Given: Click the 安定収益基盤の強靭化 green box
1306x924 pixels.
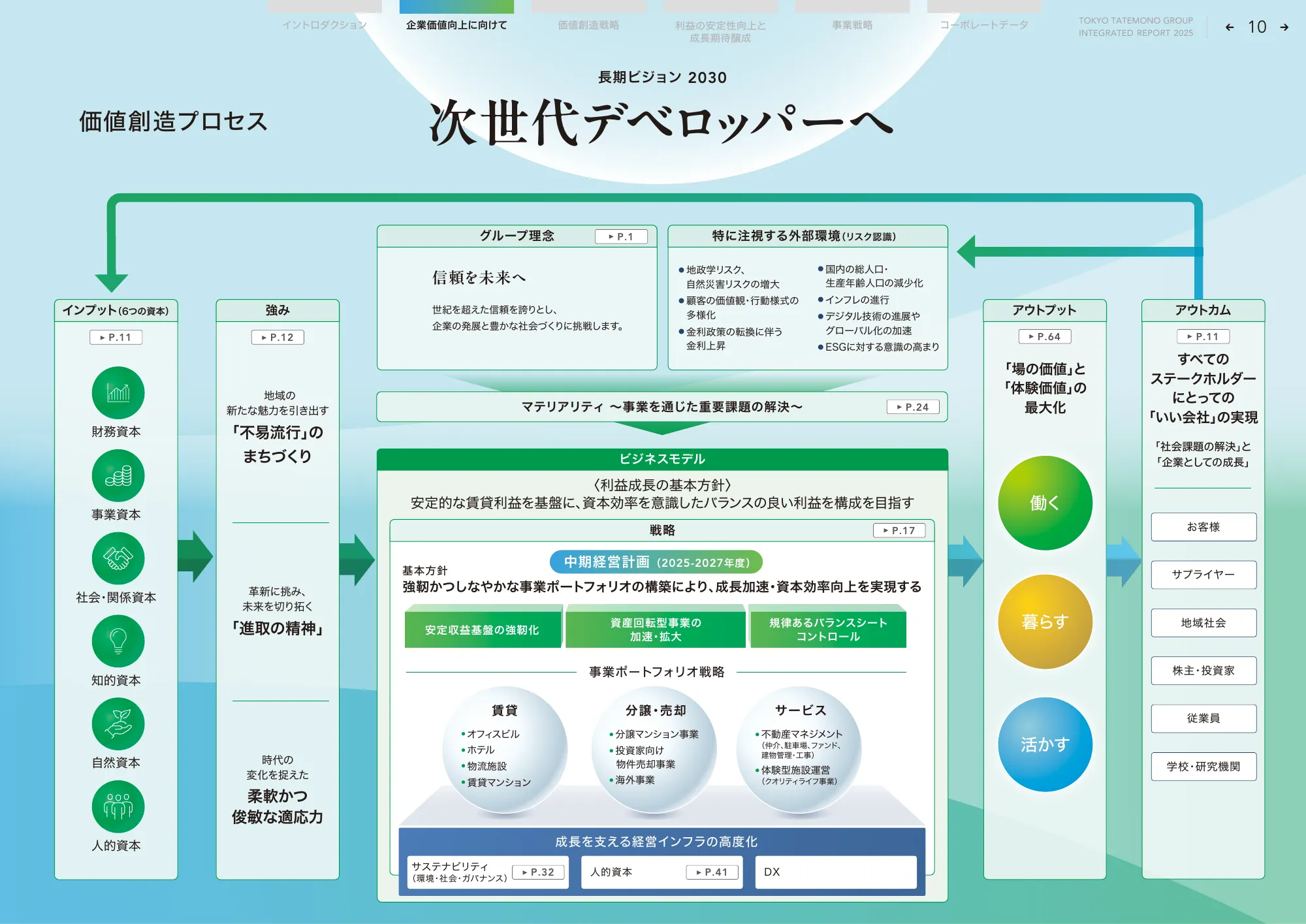Looking at the screenshot, I should click(x=482, y=629).
